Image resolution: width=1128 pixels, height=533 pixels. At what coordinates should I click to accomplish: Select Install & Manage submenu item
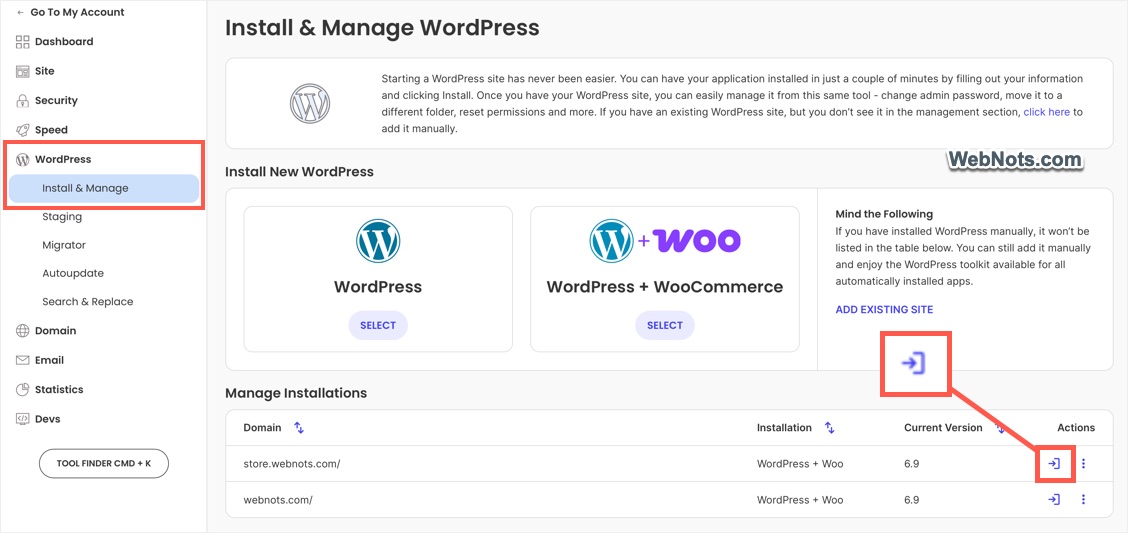click(104, 188)
